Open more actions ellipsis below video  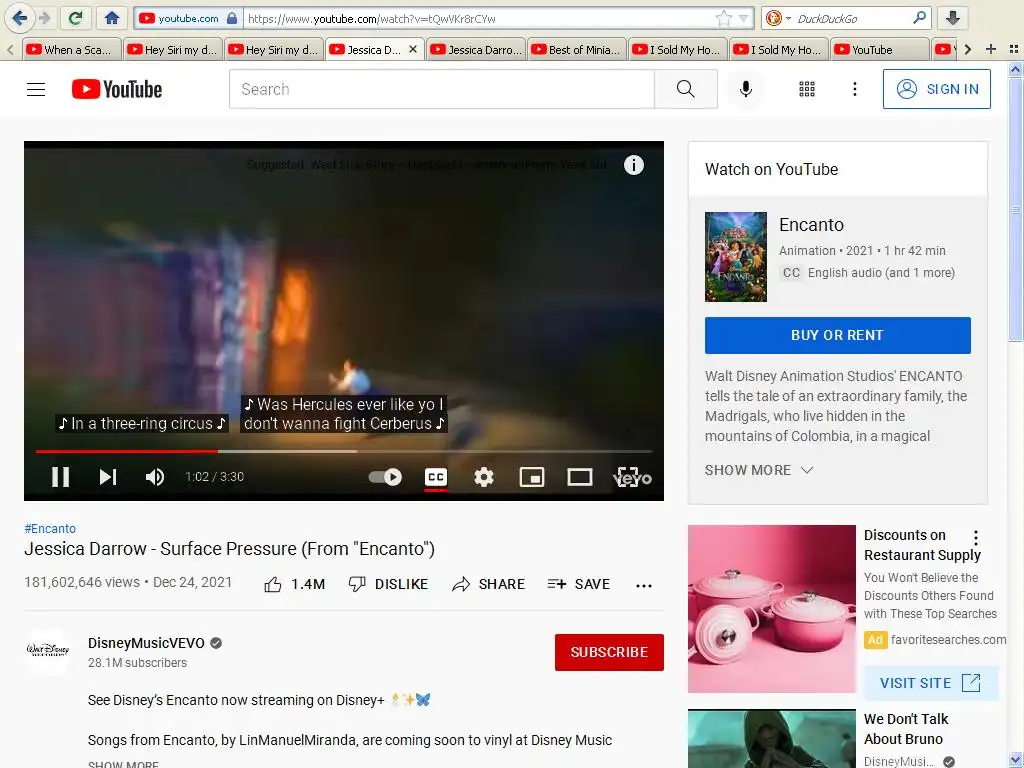(x=644, y=585)
